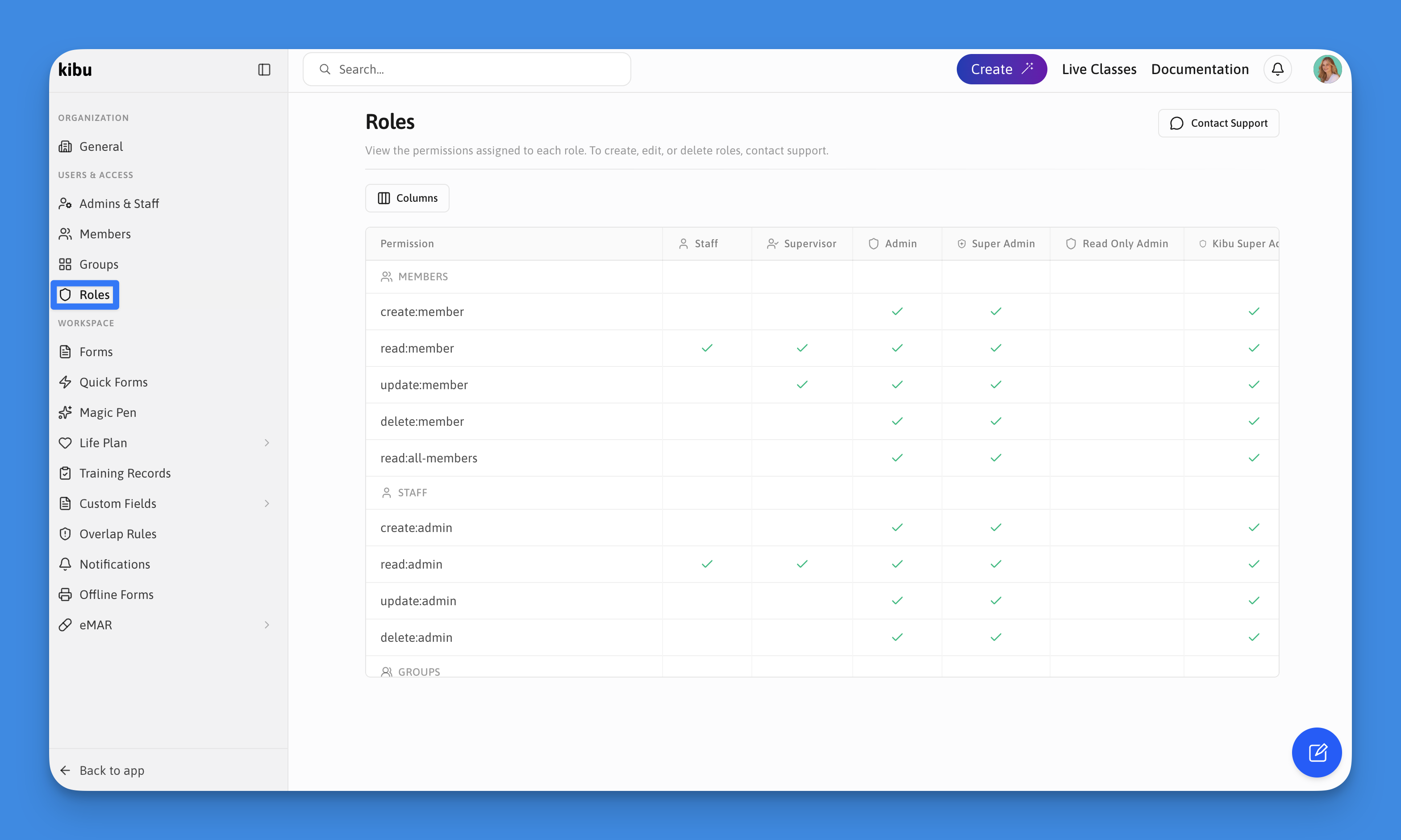Image resolution: width=1401 pixels, height=840 pixels.
Task: Click the Super Admin checkmark for create:admin
Action: coord(996,528)
